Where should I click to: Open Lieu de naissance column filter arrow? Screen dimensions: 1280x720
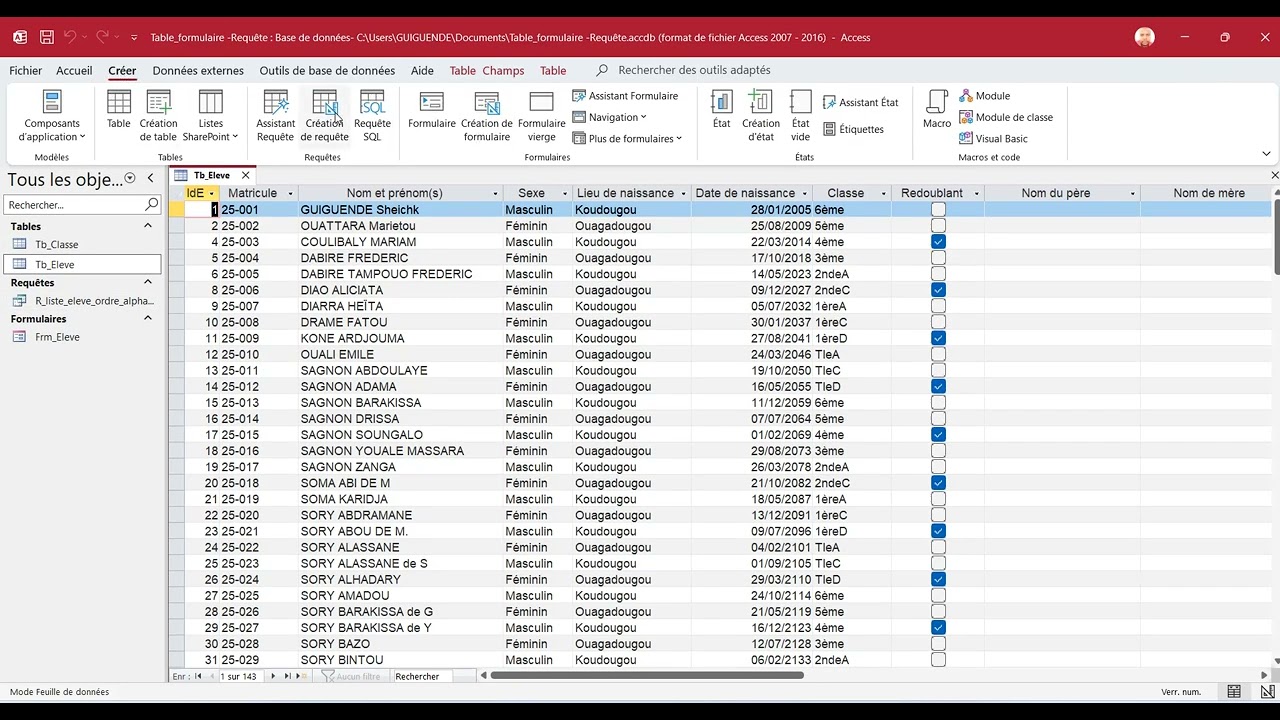[684, 194]
